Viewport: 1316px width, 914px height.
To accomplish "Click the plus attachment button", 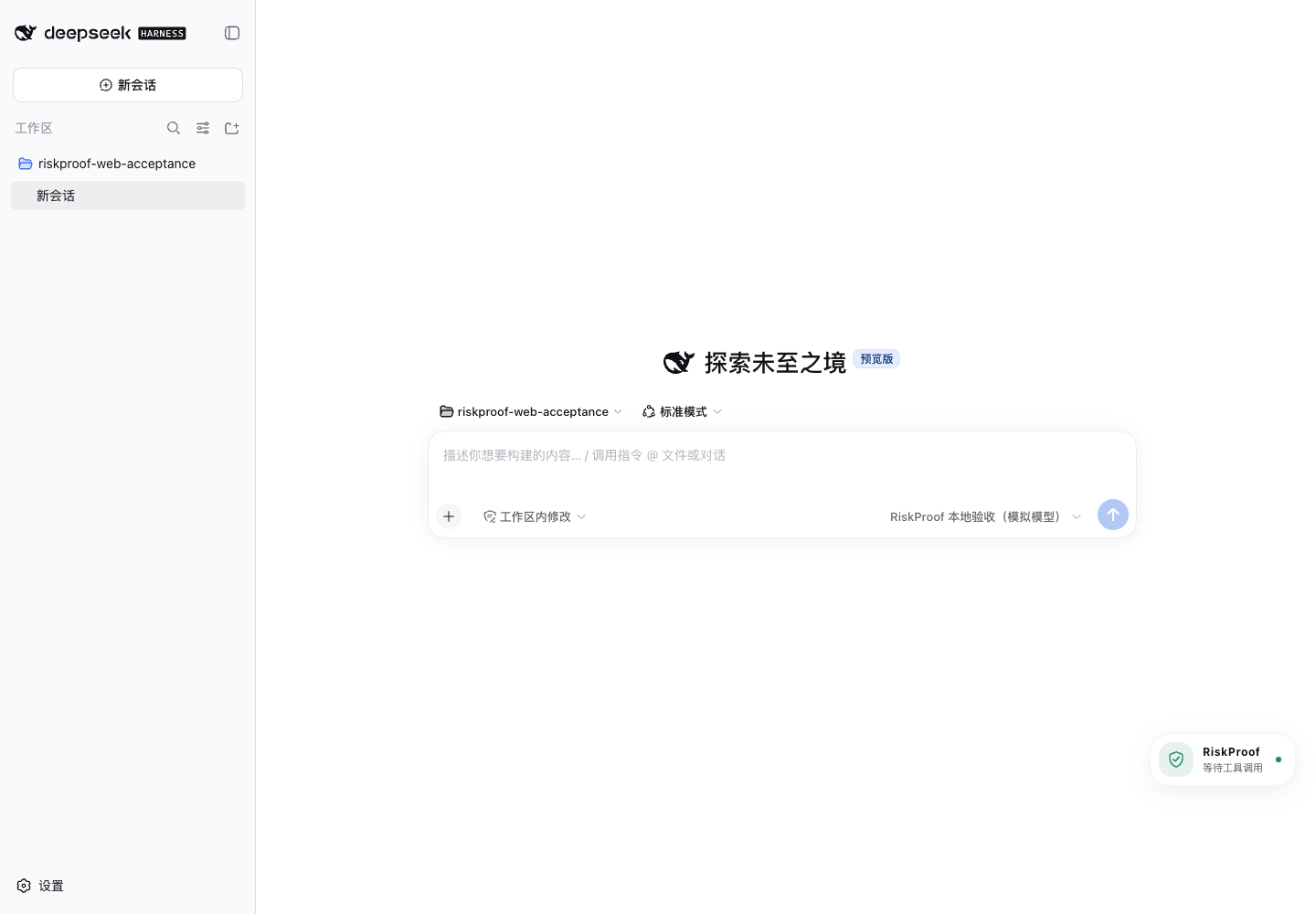I will (x=449, y=516).
